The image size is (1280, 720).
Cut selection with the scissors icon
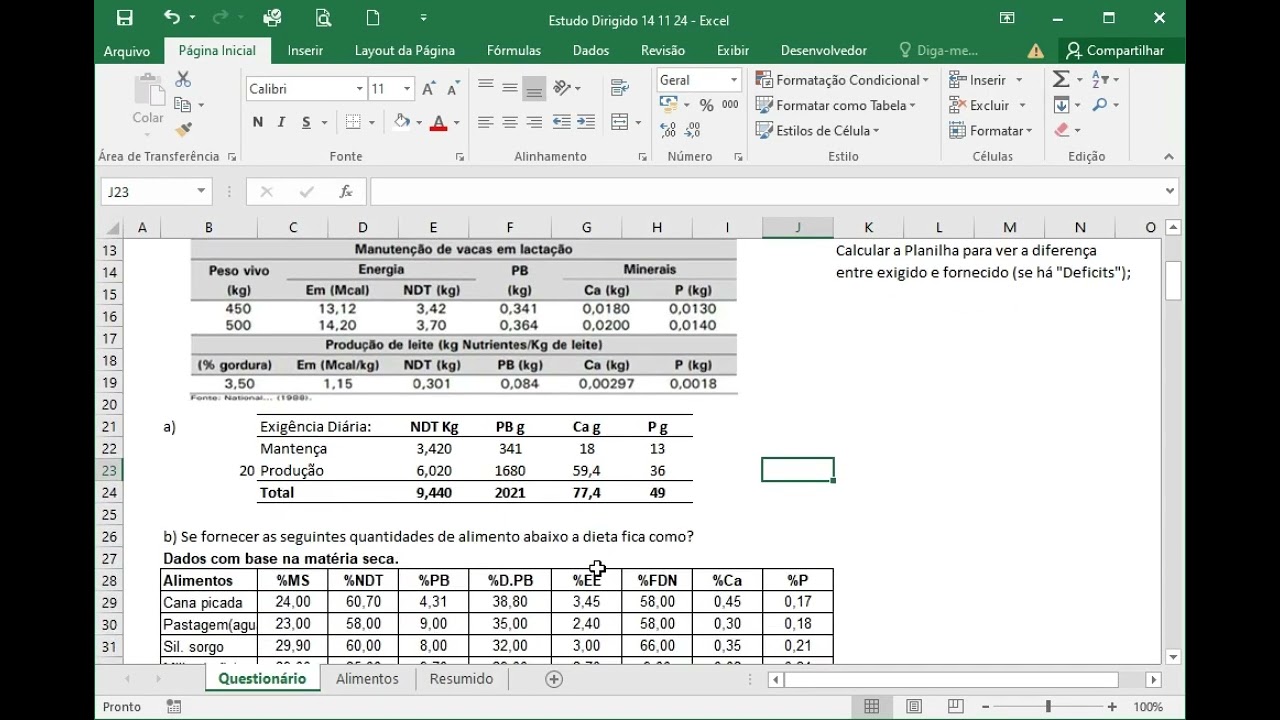183,79
